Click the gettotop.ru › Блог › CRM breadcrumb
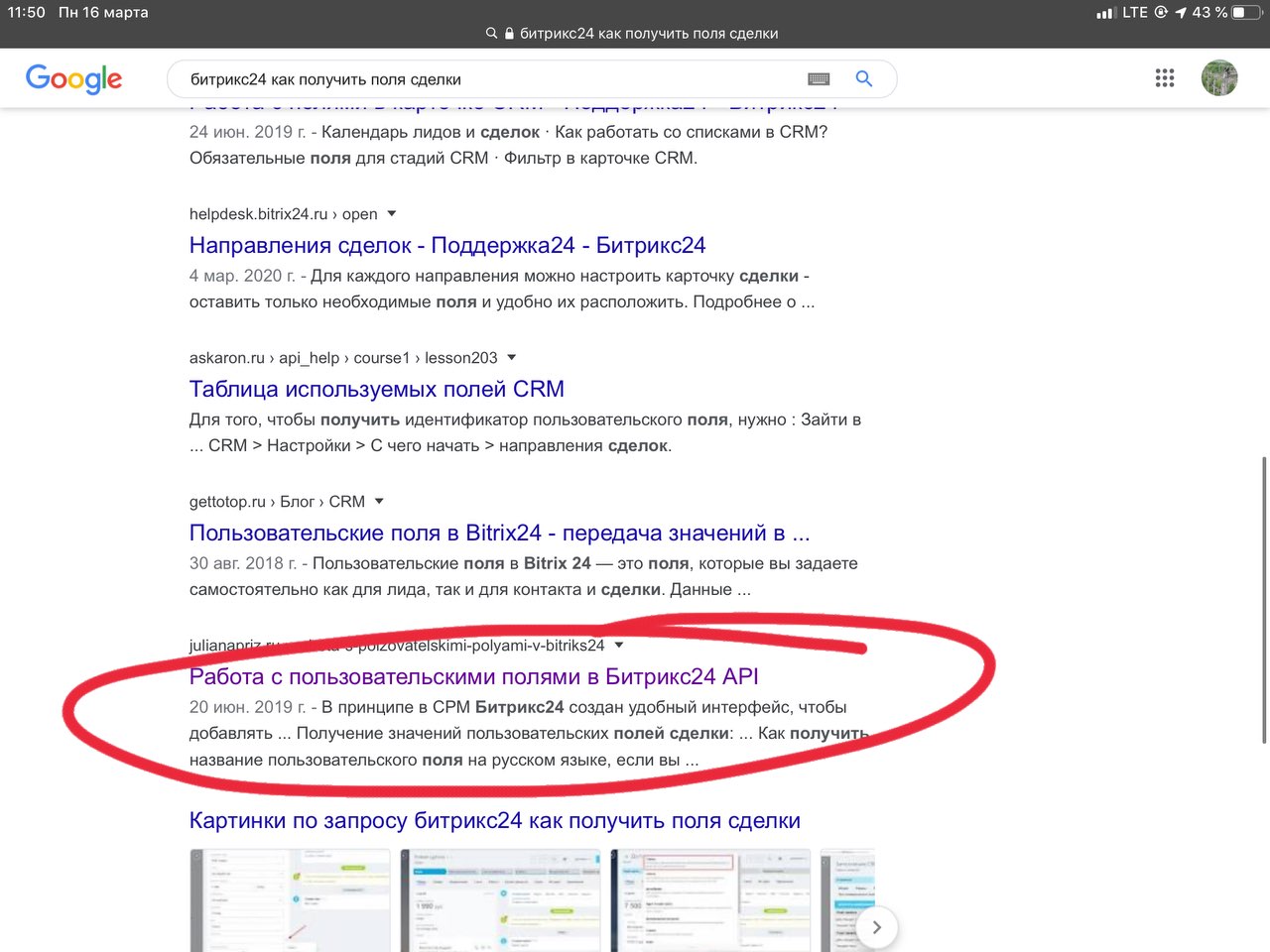The image size is (1270, 952). coord(277,502)
